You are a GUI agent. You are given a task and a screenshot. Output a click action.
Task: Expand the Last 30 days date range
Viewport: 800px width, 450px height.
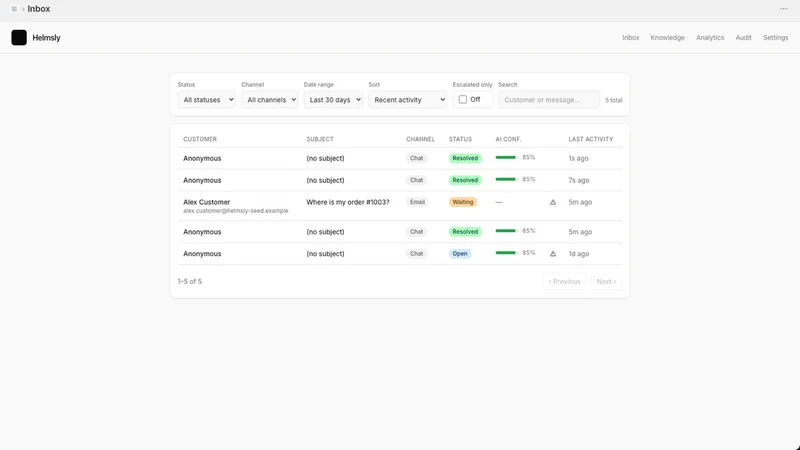(333, 99)
